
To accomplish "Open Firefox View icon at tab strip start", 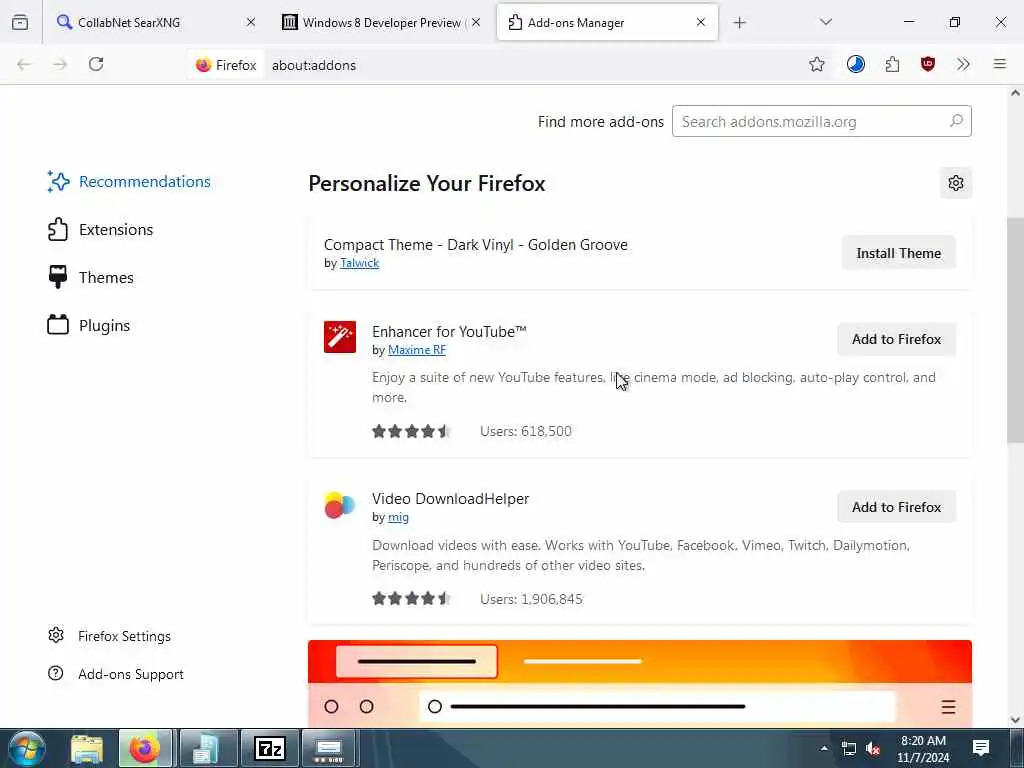I will pos(20,22).
